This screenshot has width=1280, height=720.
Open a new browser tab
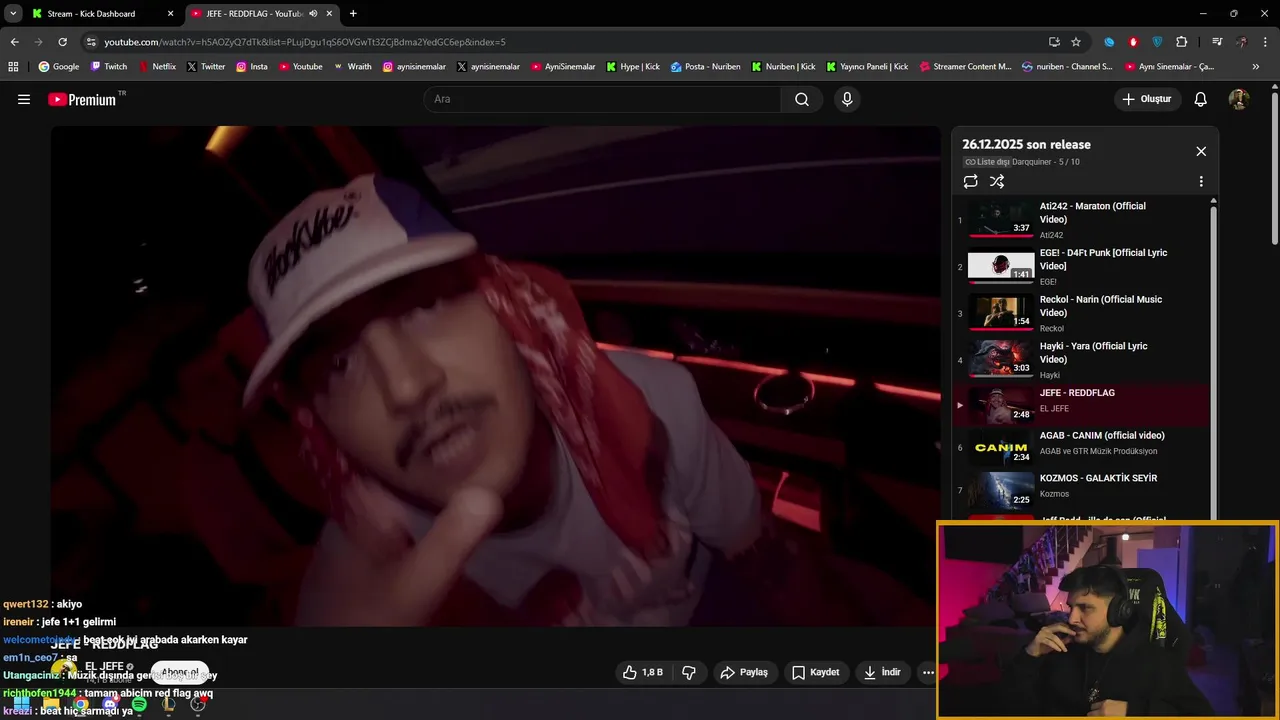tap(353, 14)
